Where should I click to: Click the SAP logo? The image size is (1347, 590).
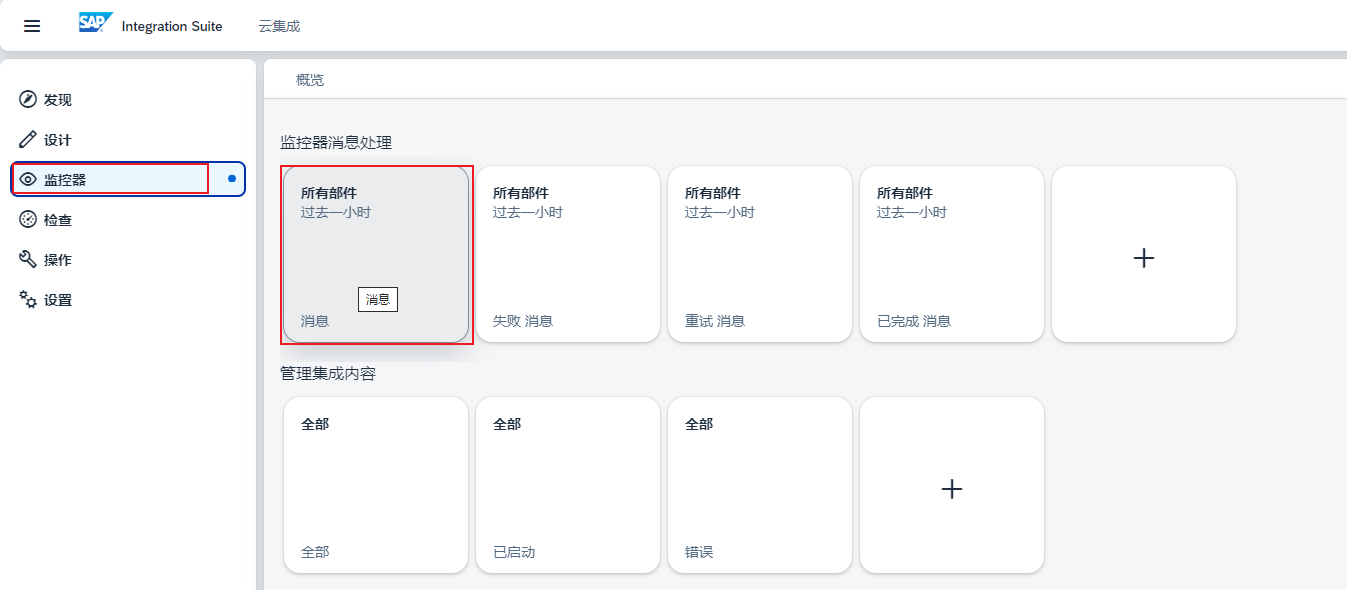(96, 24)
